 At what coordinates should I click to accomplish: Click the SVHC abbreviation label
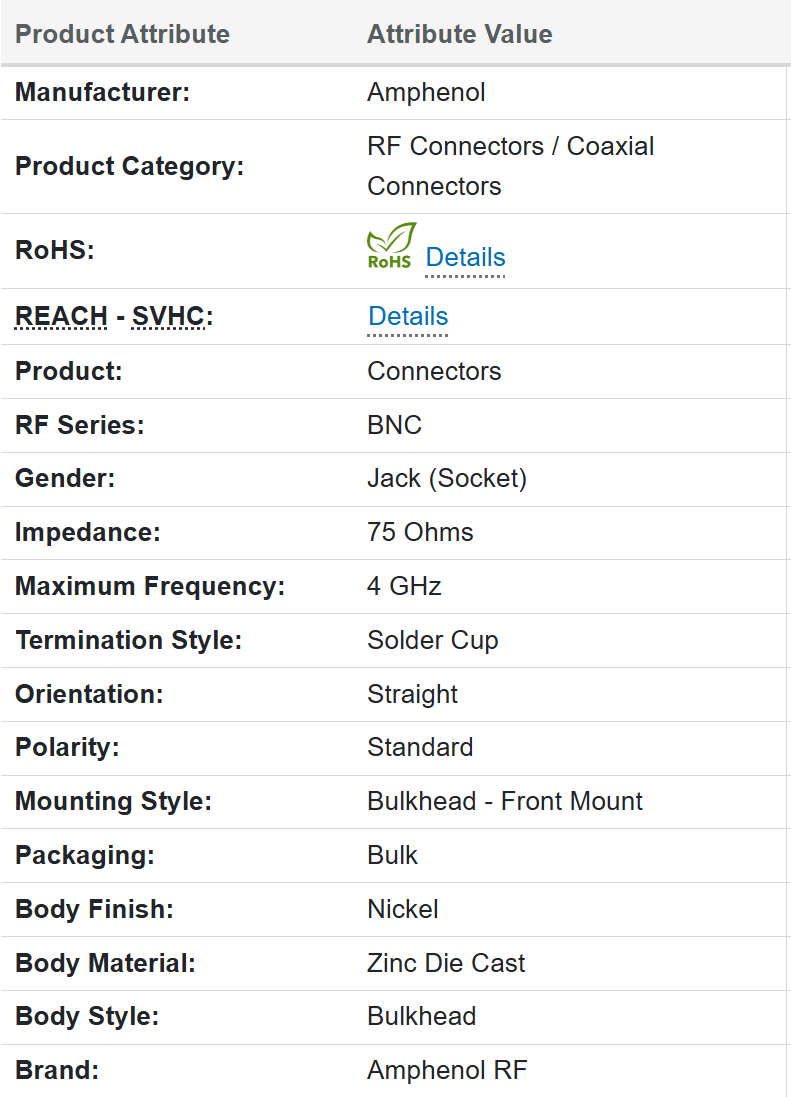click(168, 316)
